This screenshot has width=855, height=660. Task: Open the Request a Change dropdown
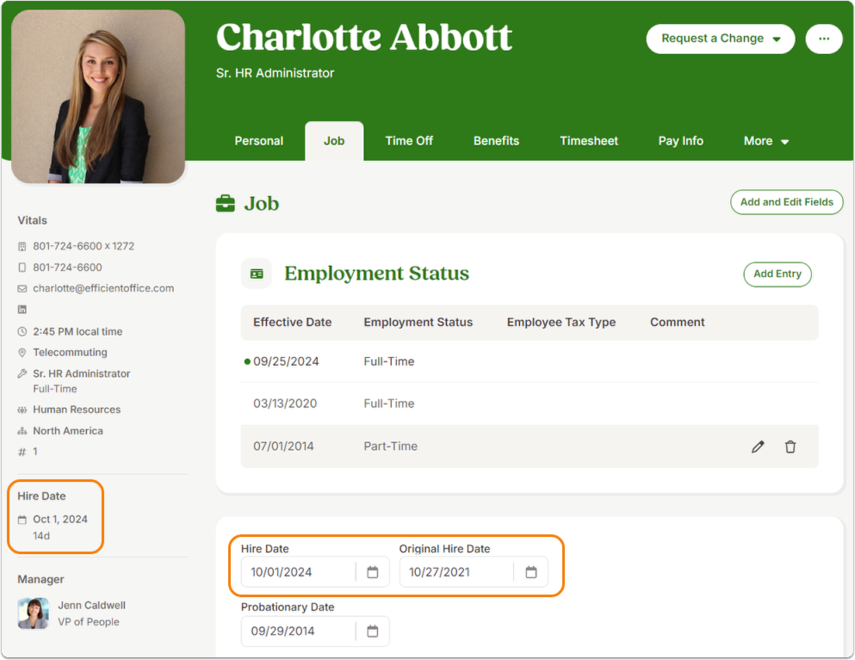point(720,39)
